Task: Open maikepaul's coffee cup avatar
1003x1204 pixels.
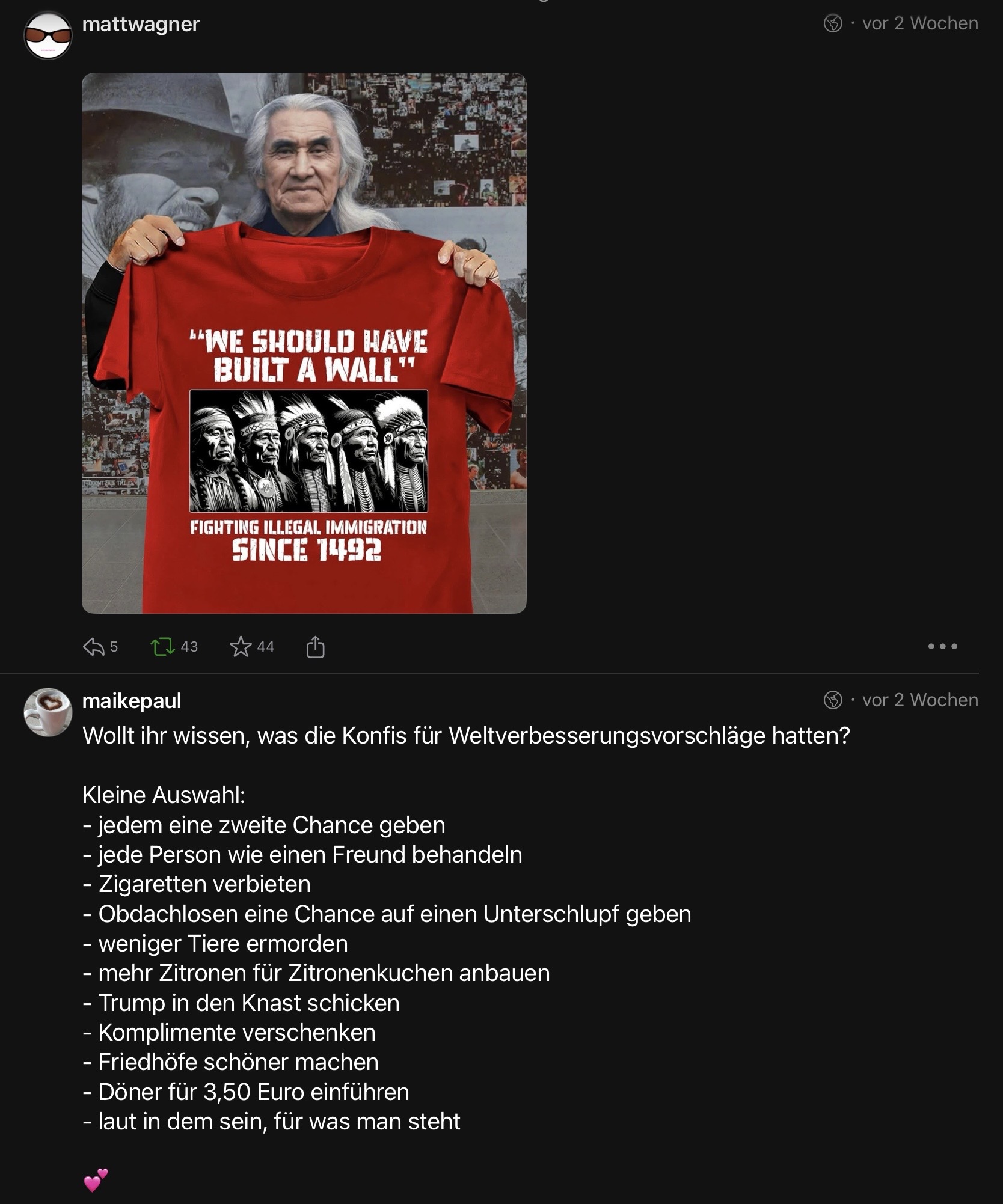Action: (x=48, y=712)
